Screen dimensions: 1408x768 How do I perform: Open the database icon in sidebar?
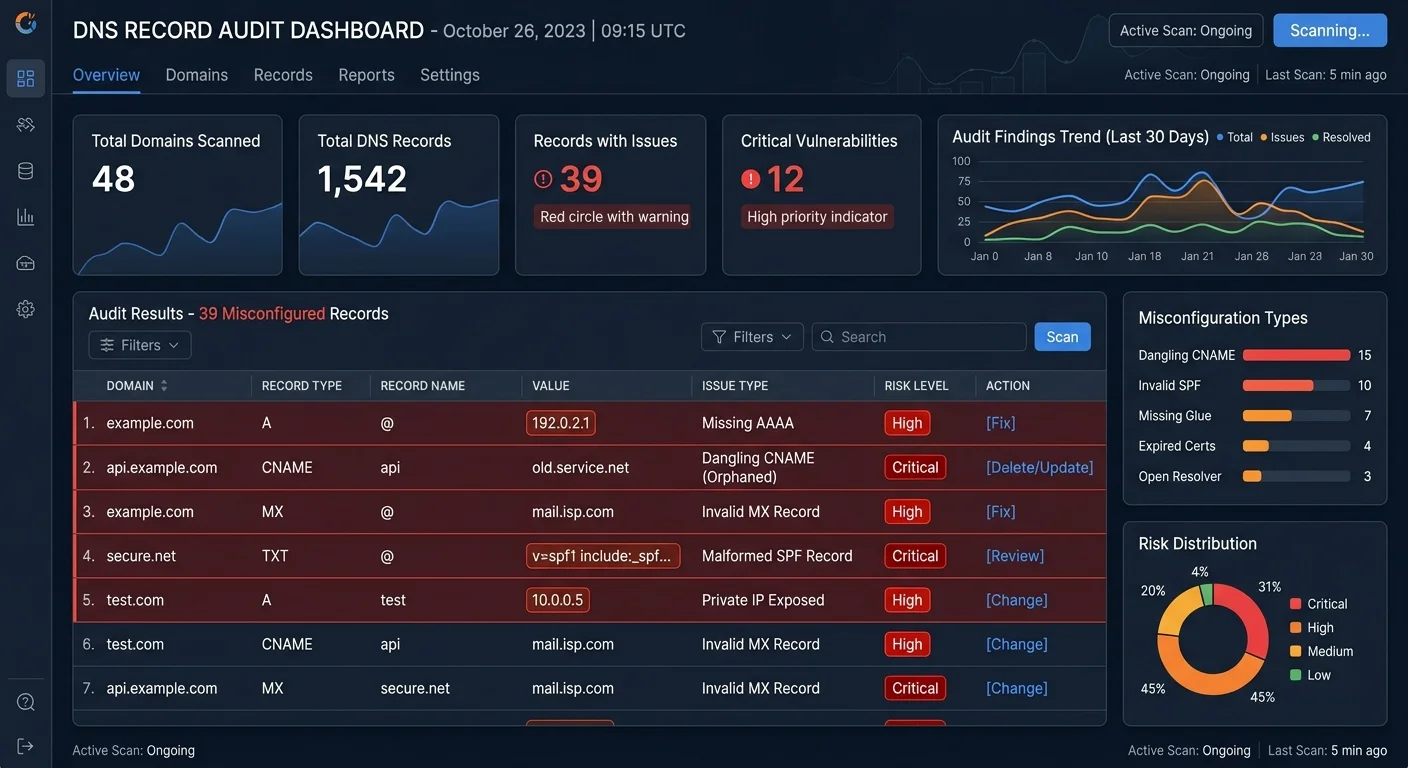point(26,171)
